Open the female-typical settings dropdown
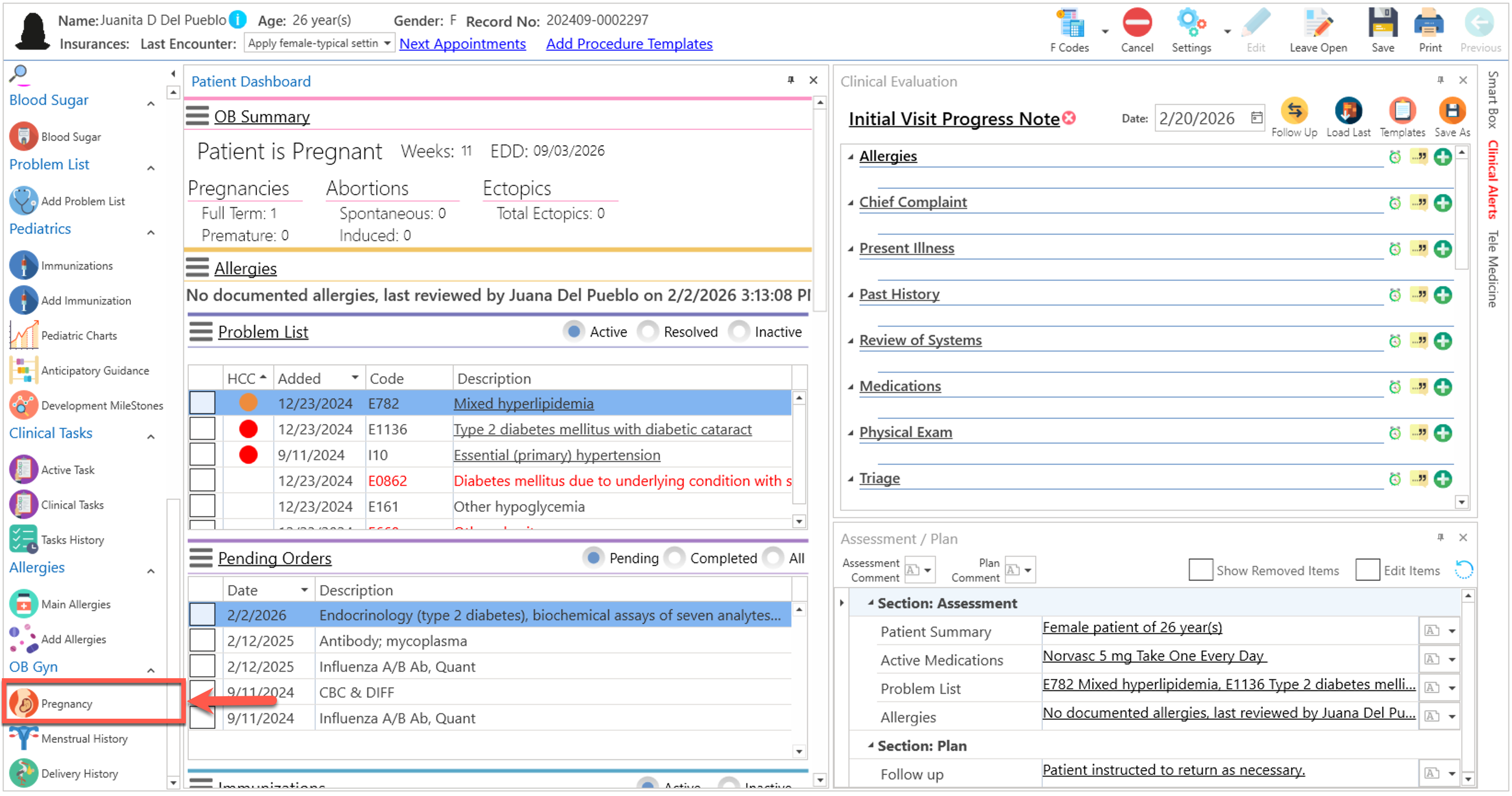1512x796 pixels. (x=387, y=43)
